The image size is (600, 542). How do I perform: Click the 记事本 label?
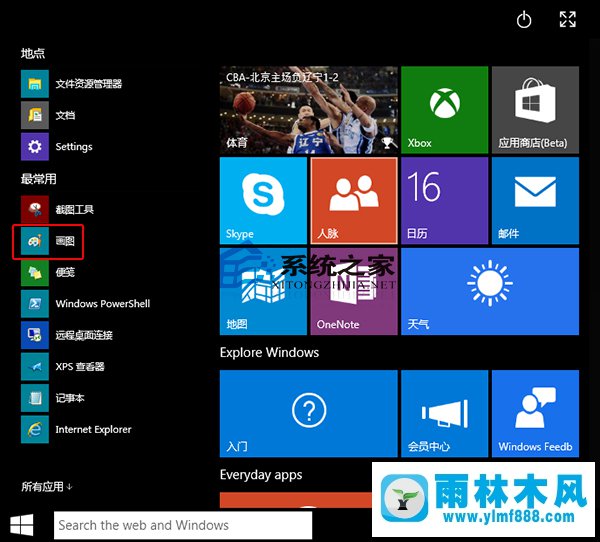[70, 398]
